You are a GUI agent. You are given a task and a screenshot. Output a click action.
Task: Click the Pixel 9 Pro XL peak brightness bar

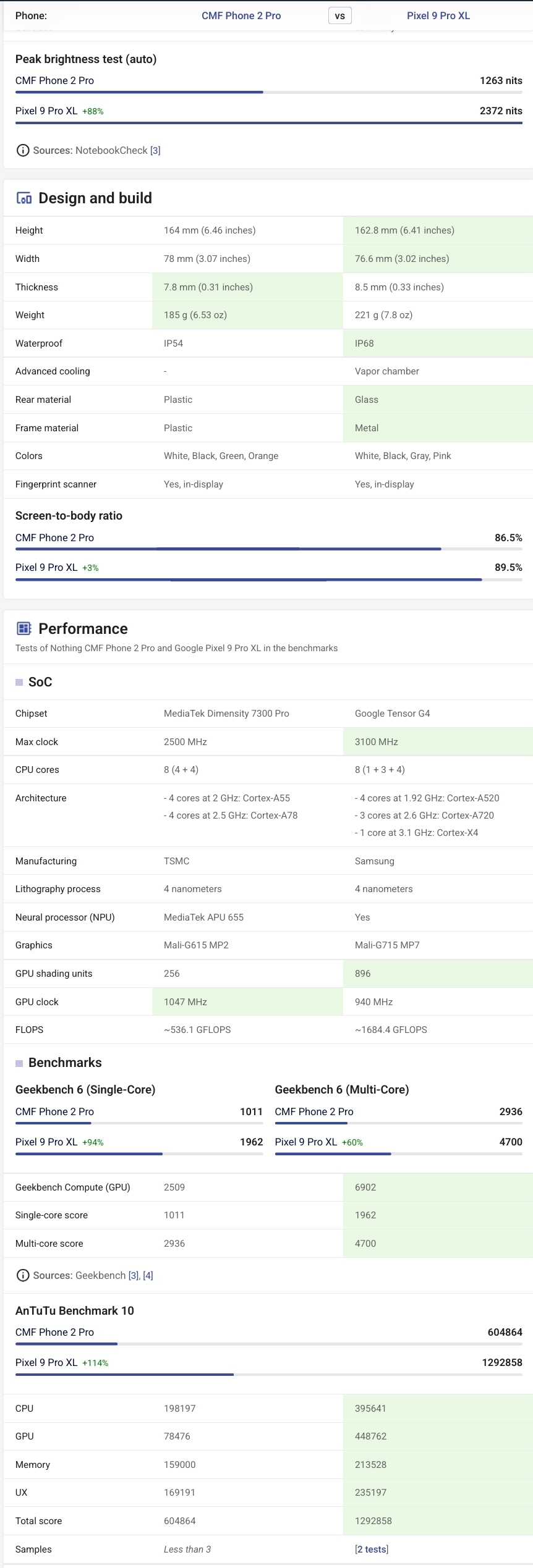[269, 122]
